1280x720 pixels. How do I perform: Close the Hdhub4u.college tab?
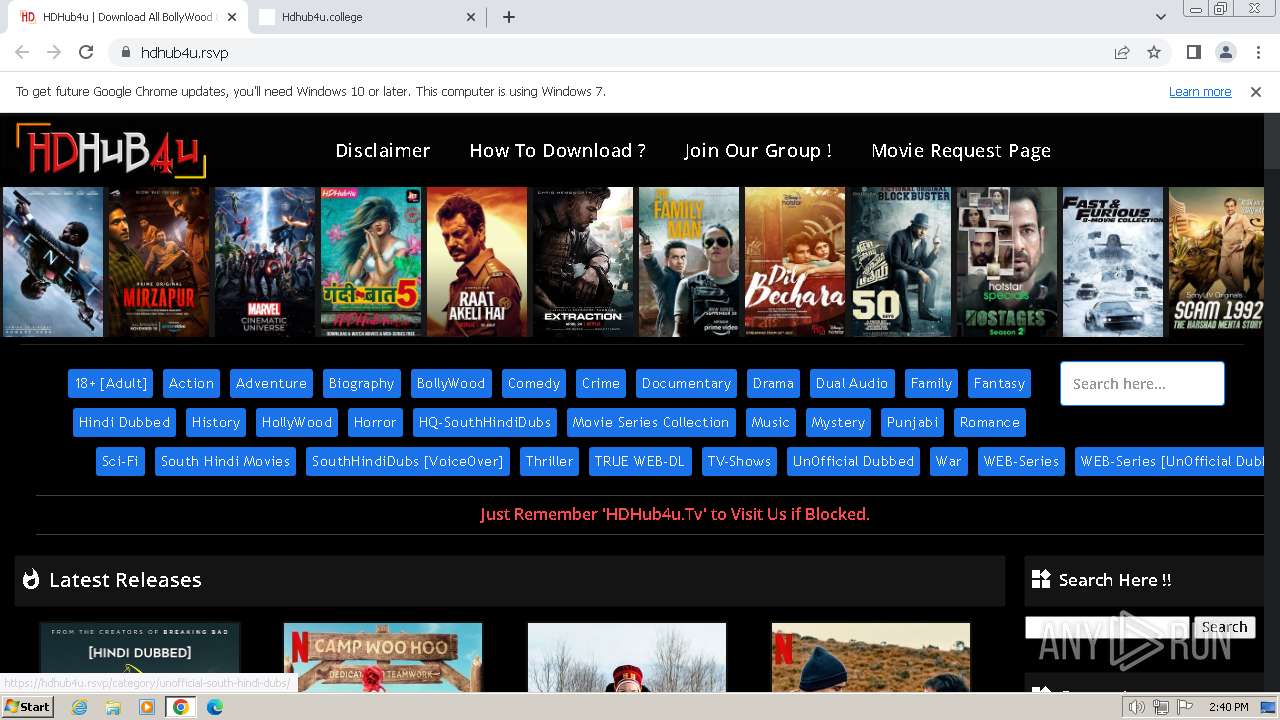pyautogui.click(x=472, y=17)
